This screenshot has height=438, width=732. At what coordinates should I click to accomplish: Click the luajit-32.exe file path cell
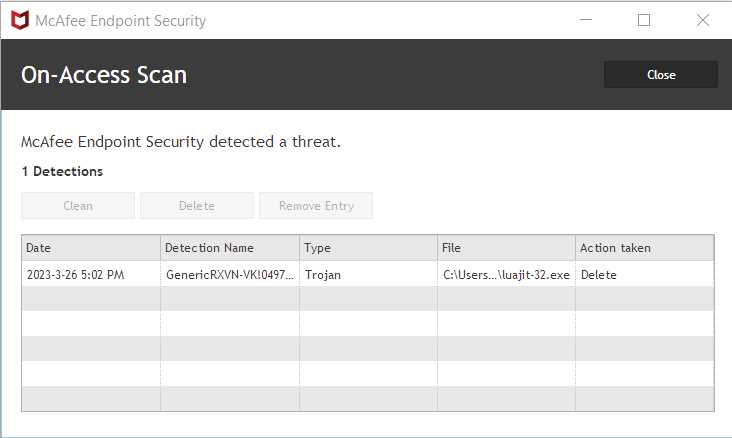coord(506,275)
